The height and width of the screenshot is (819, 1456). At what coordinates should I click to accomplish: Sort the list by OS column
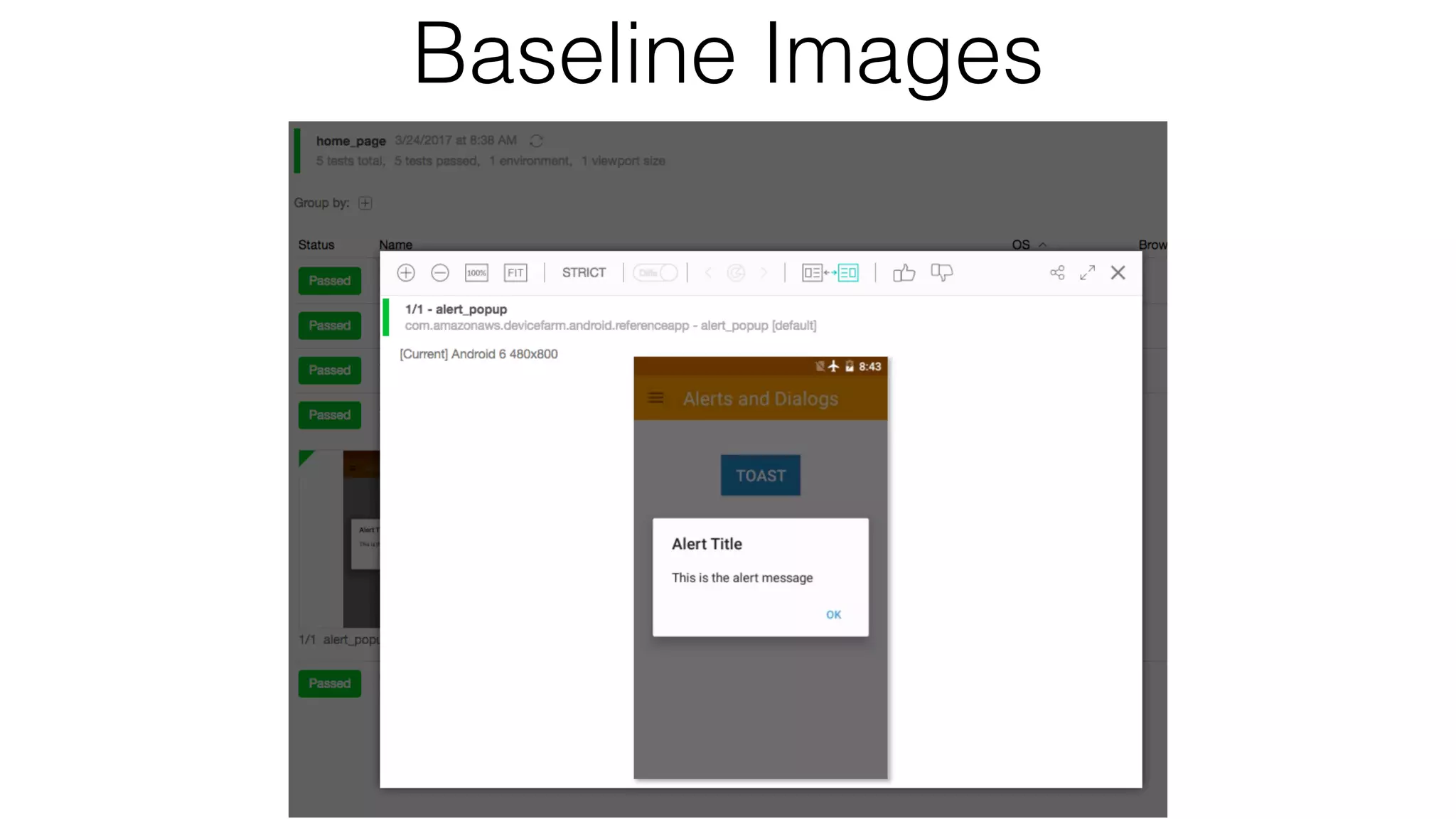pyautogui.click(x=1029, y=245)
